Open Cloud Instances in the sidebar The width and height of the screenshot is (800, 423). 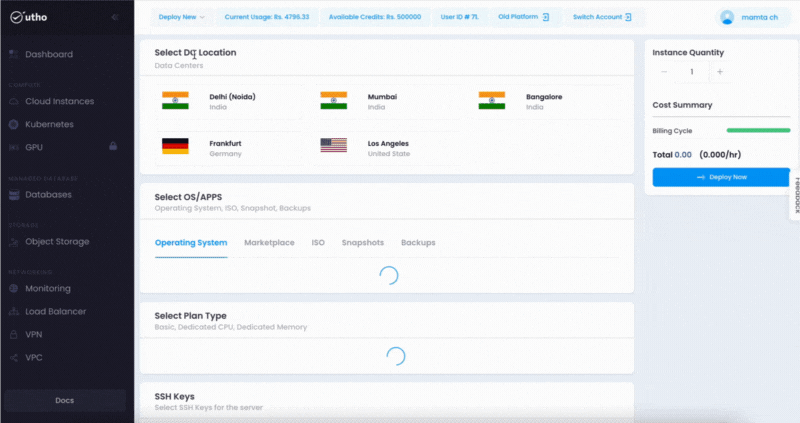click(x=59, y=101)
